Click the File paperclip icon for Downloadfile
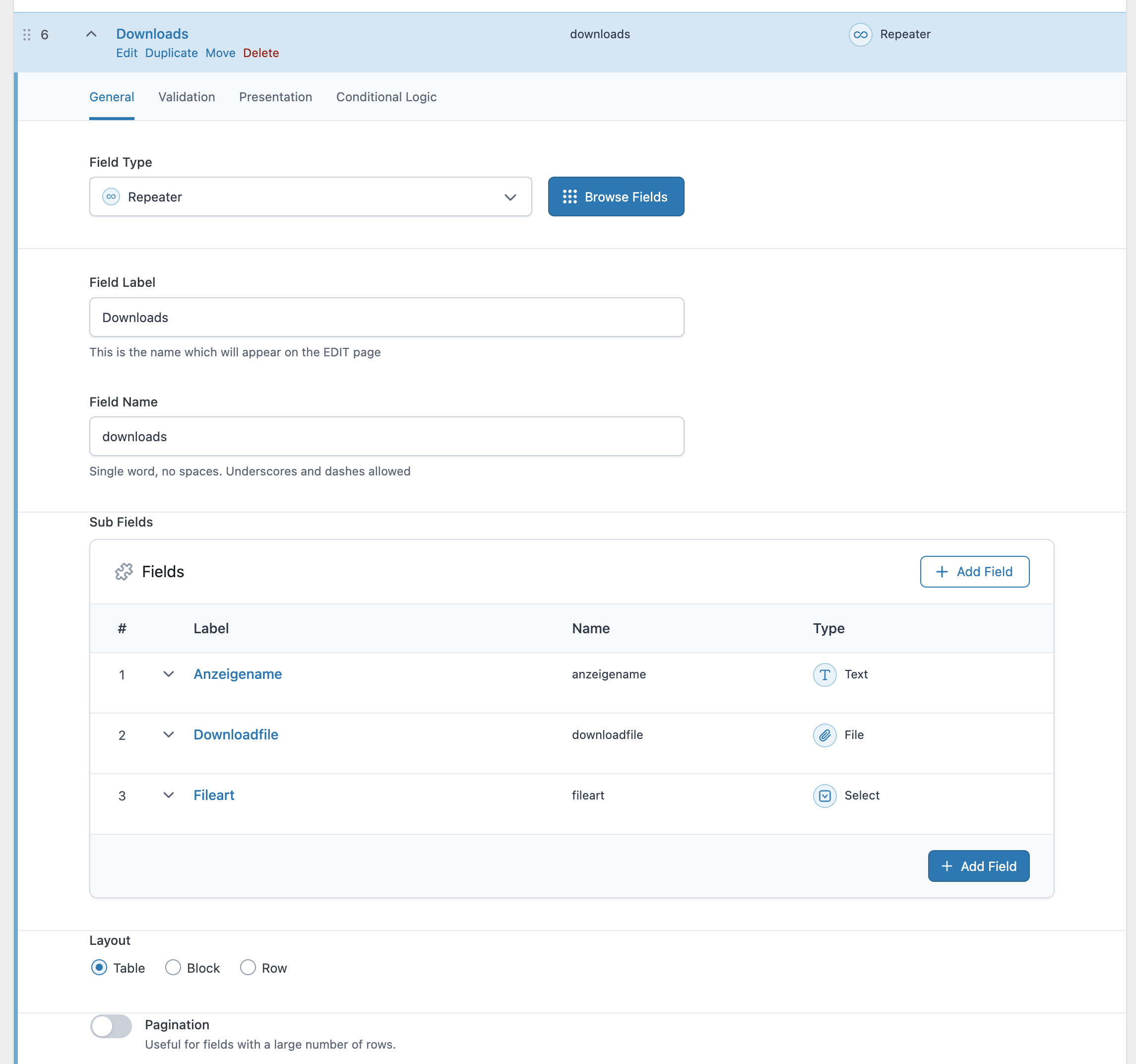Viewport: 1136px width, 1064px height. 824,735
